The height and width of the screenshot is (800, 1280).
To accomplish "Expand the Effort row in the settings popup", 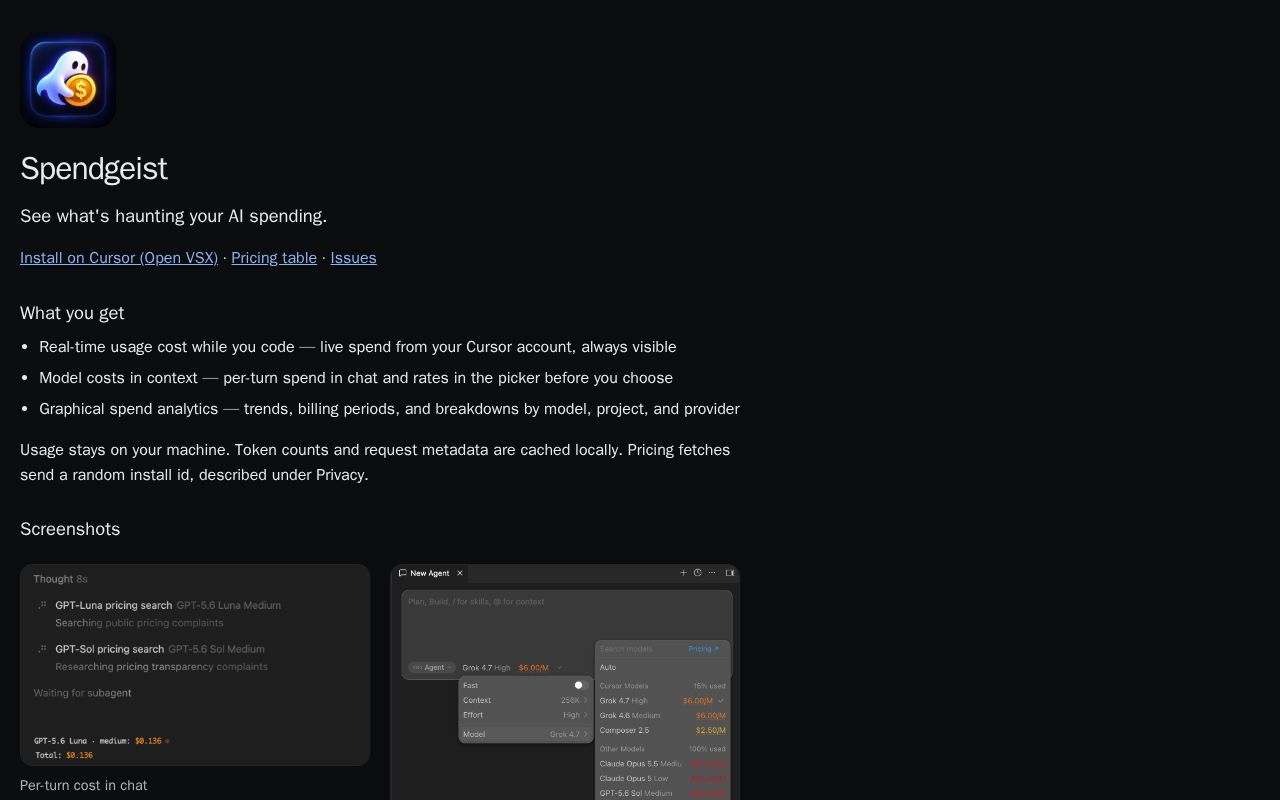I will [526, 715].
